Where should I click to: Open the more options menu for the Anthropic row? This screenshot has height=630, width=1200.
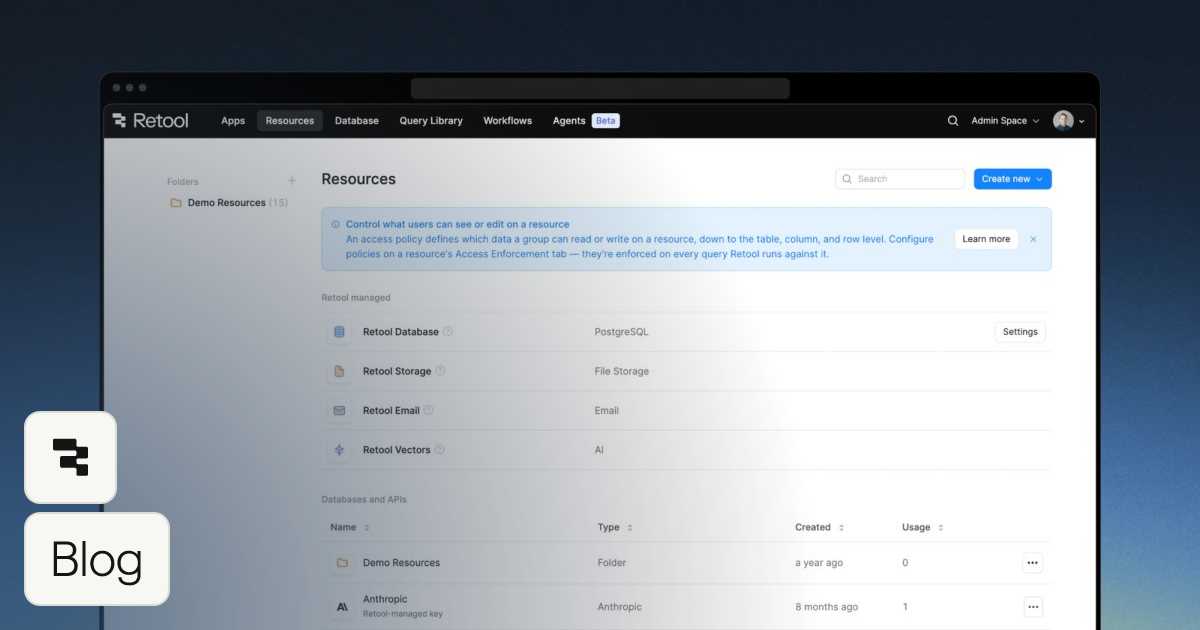(x=1033, y=607)
